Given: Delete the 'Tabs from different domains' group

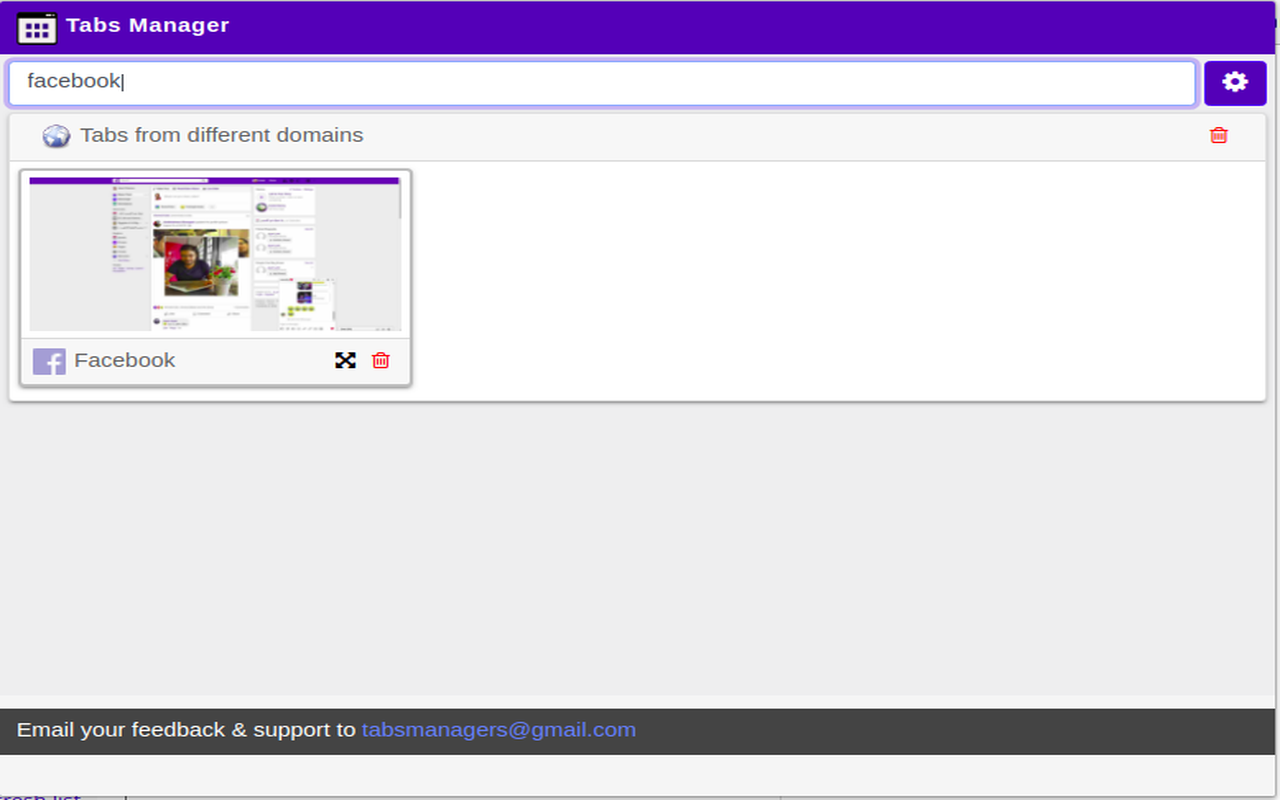Looking at the screenshot, I should [x=1218, y=135].
